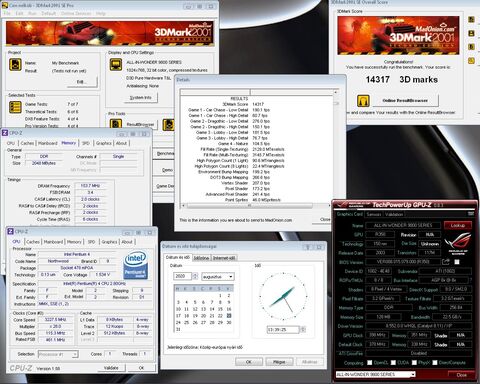Click the Online ResultBrowser button
This screenshot has width=480, height=384.
click(x=405, y=100)
